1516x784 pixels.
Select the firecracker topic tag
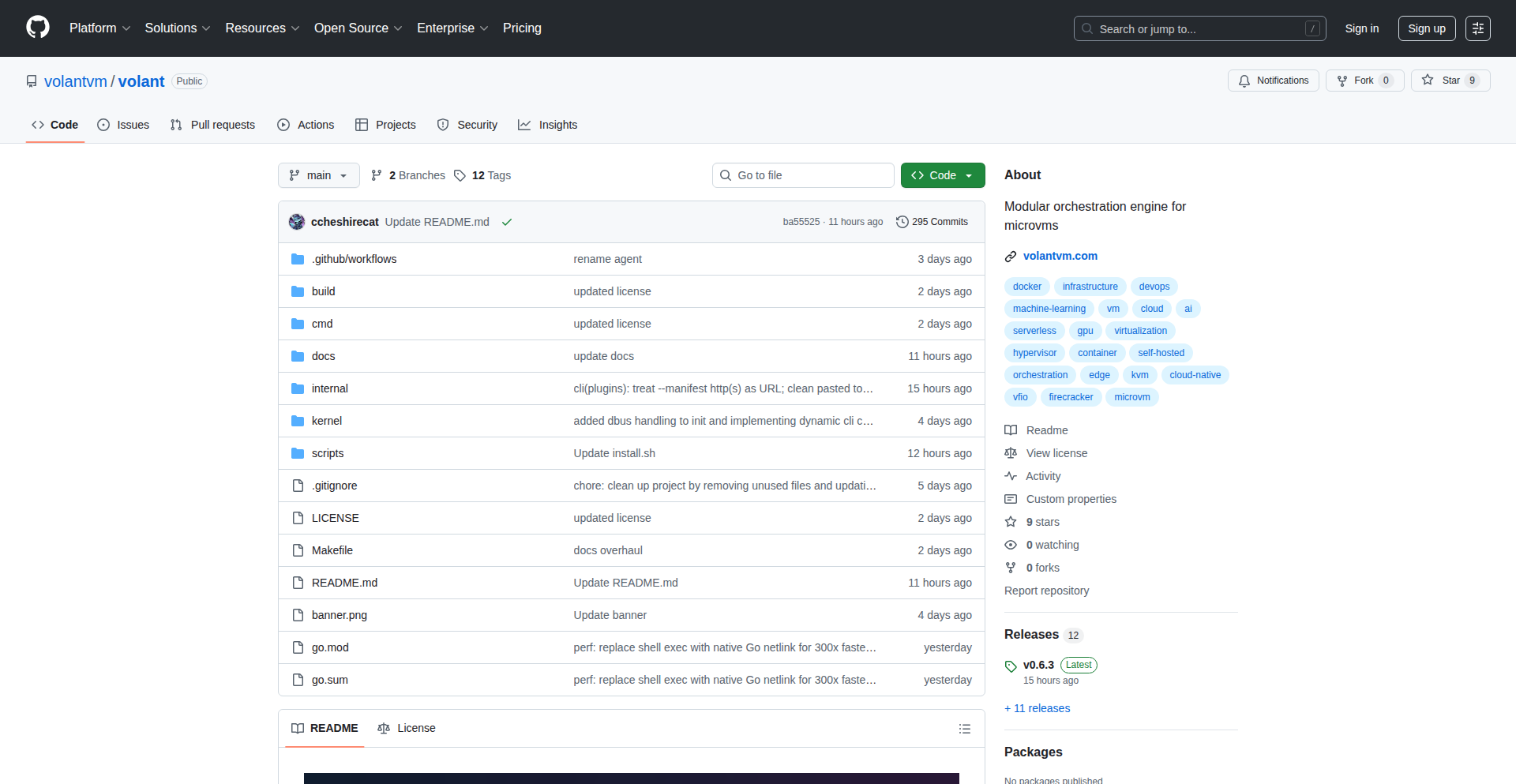click(x=1070, y=397)
